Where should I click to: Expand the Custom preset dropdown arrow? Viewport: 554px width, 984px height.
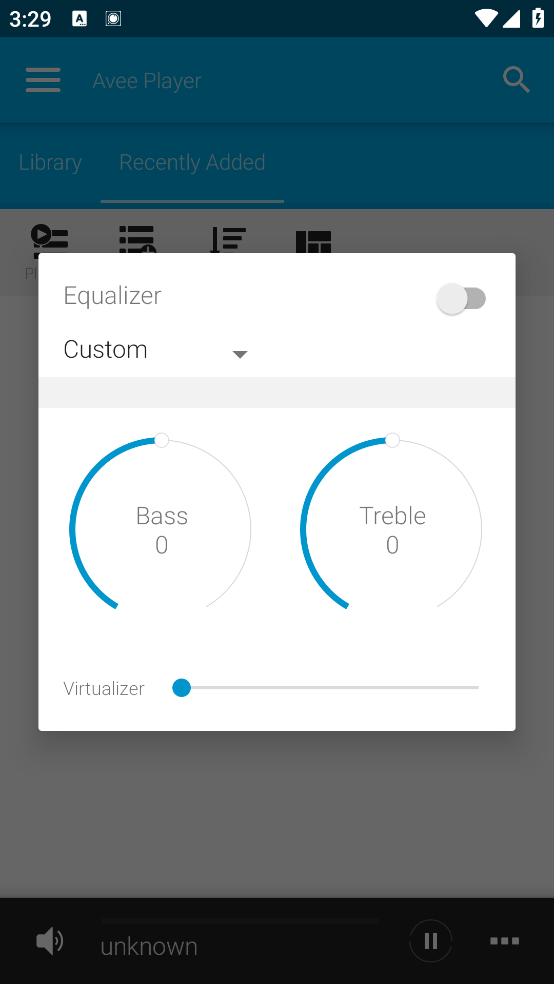(240, 355)
